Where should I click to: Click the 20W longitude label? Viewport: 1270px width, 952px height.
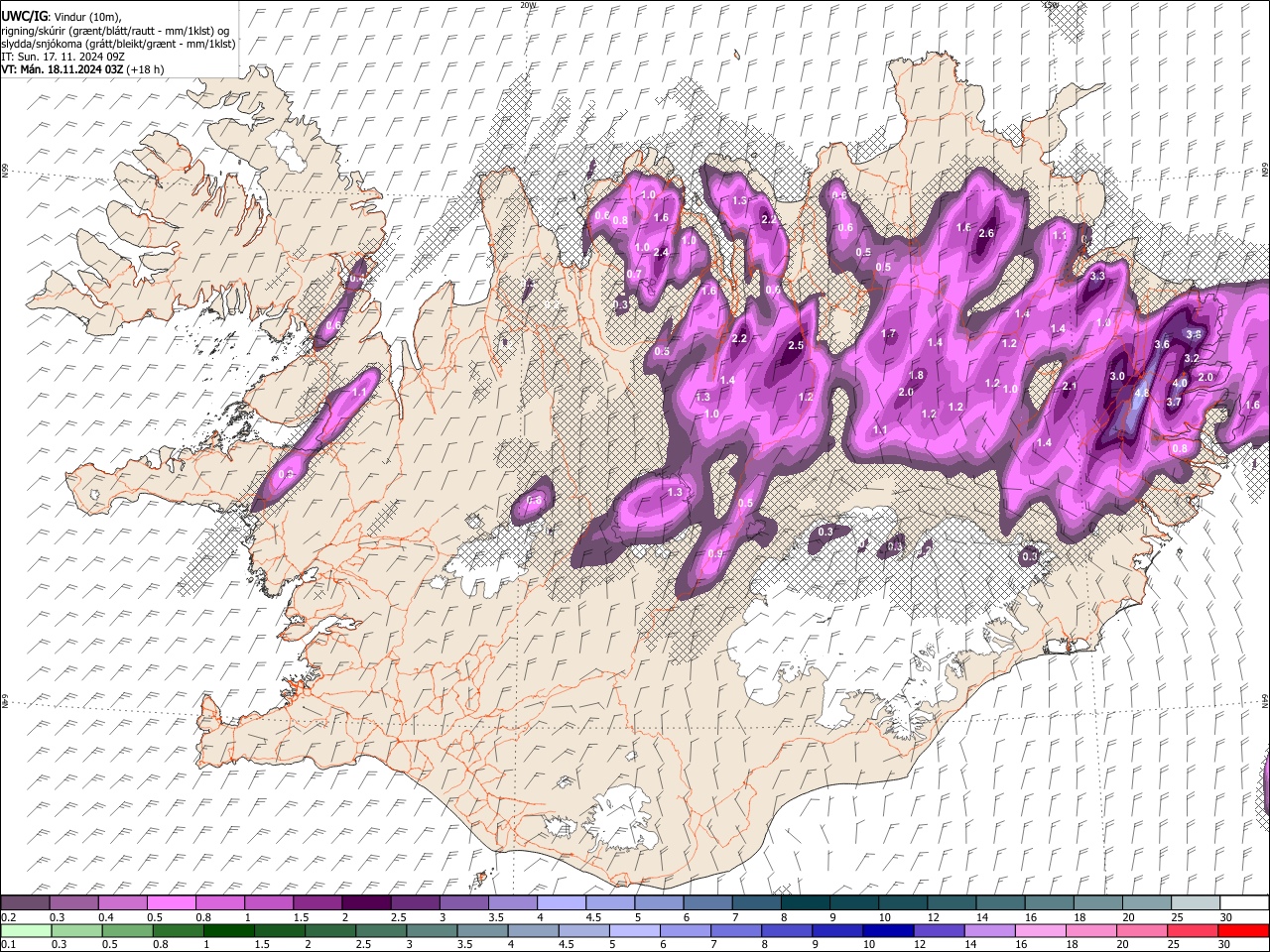(x=528, y=5)
